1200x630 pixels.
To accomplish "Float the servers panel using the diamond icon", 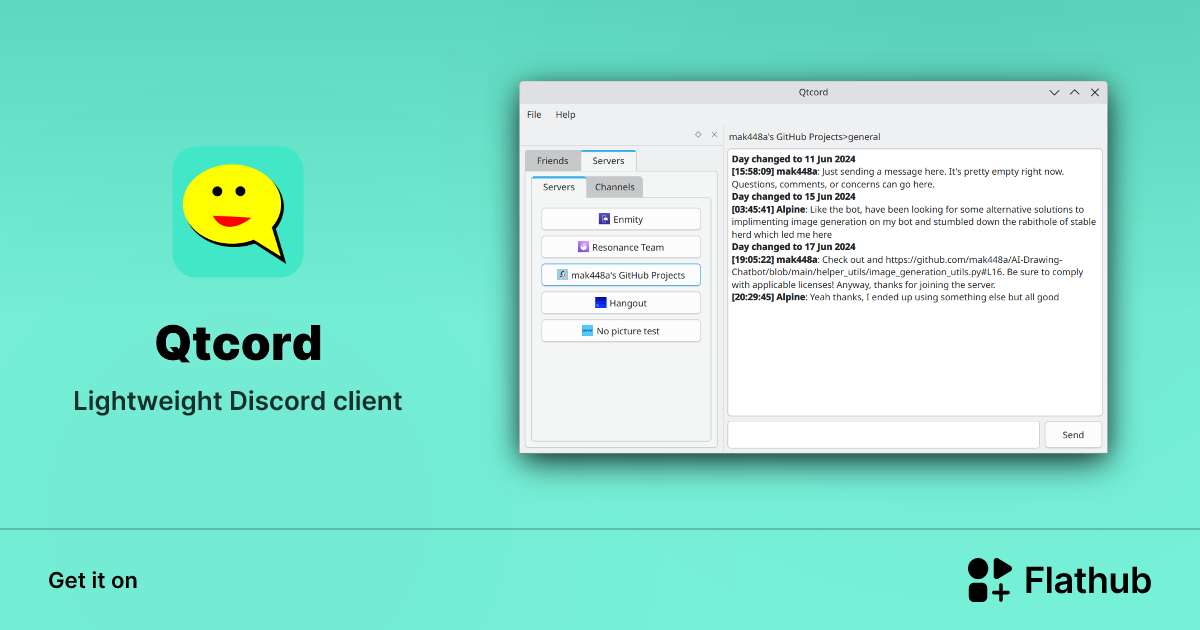I will point(697,133).
